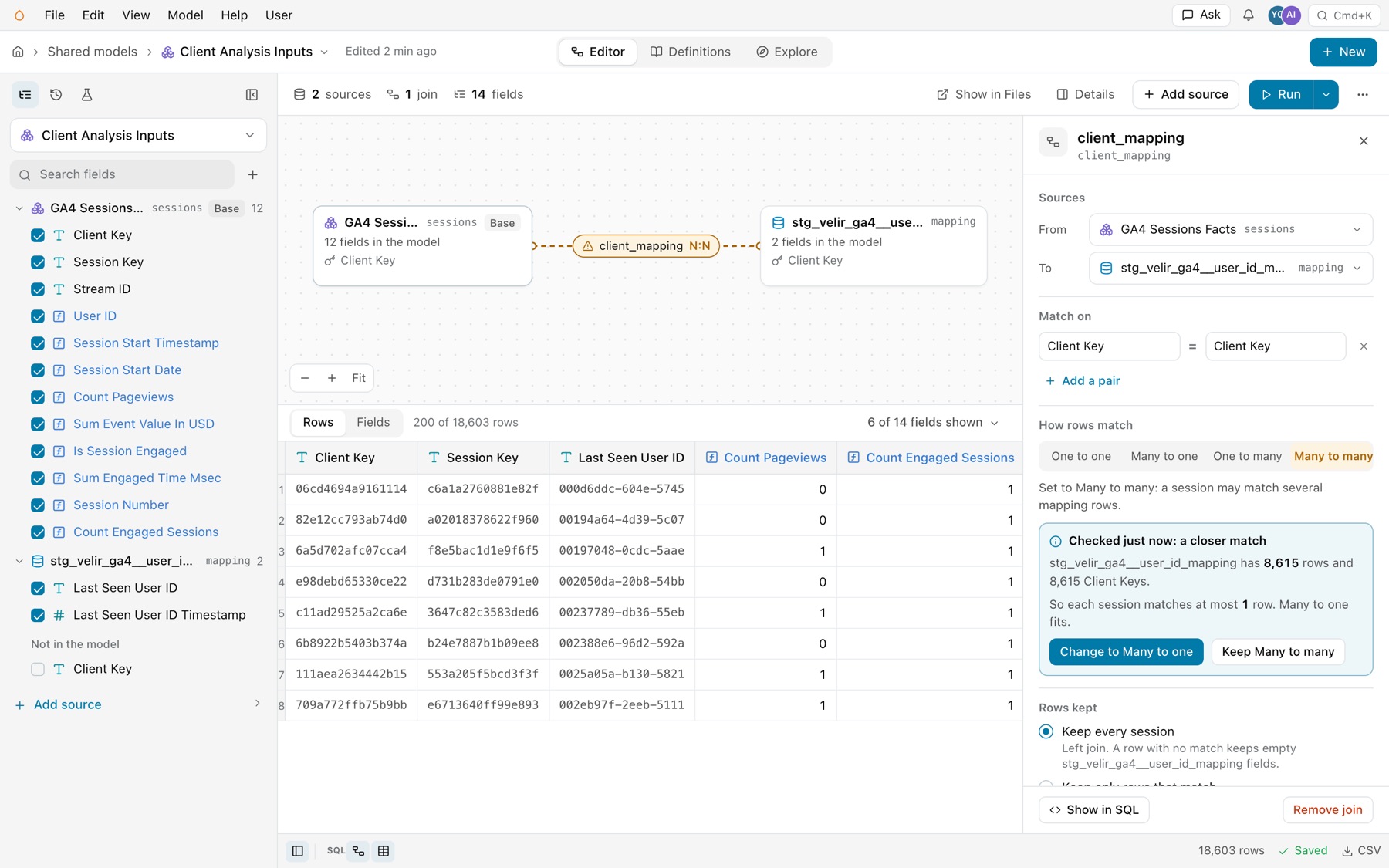Screen dimensions: 1389x868
Task: Select the One to one match option
Action: pyautogui.click(x=1081, y=457)
